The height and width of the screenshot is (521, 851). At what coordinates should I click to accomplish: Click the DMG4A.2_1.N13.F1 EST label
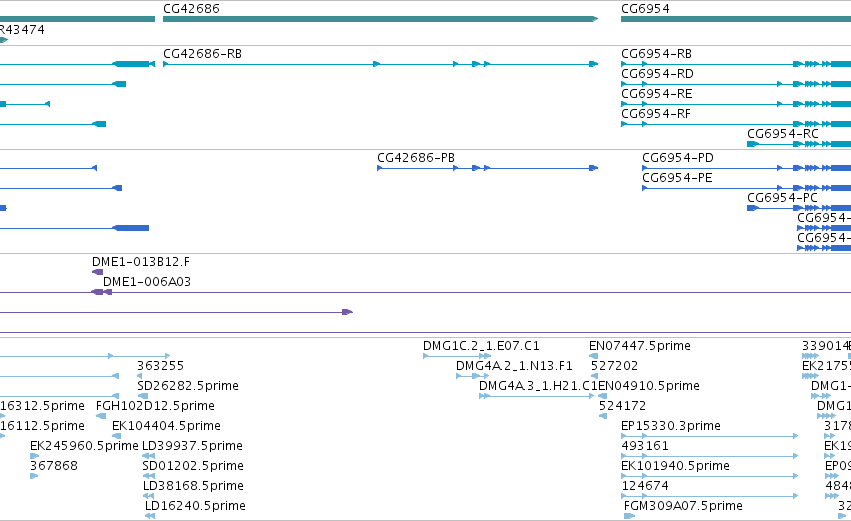click(x=514, y=366)
